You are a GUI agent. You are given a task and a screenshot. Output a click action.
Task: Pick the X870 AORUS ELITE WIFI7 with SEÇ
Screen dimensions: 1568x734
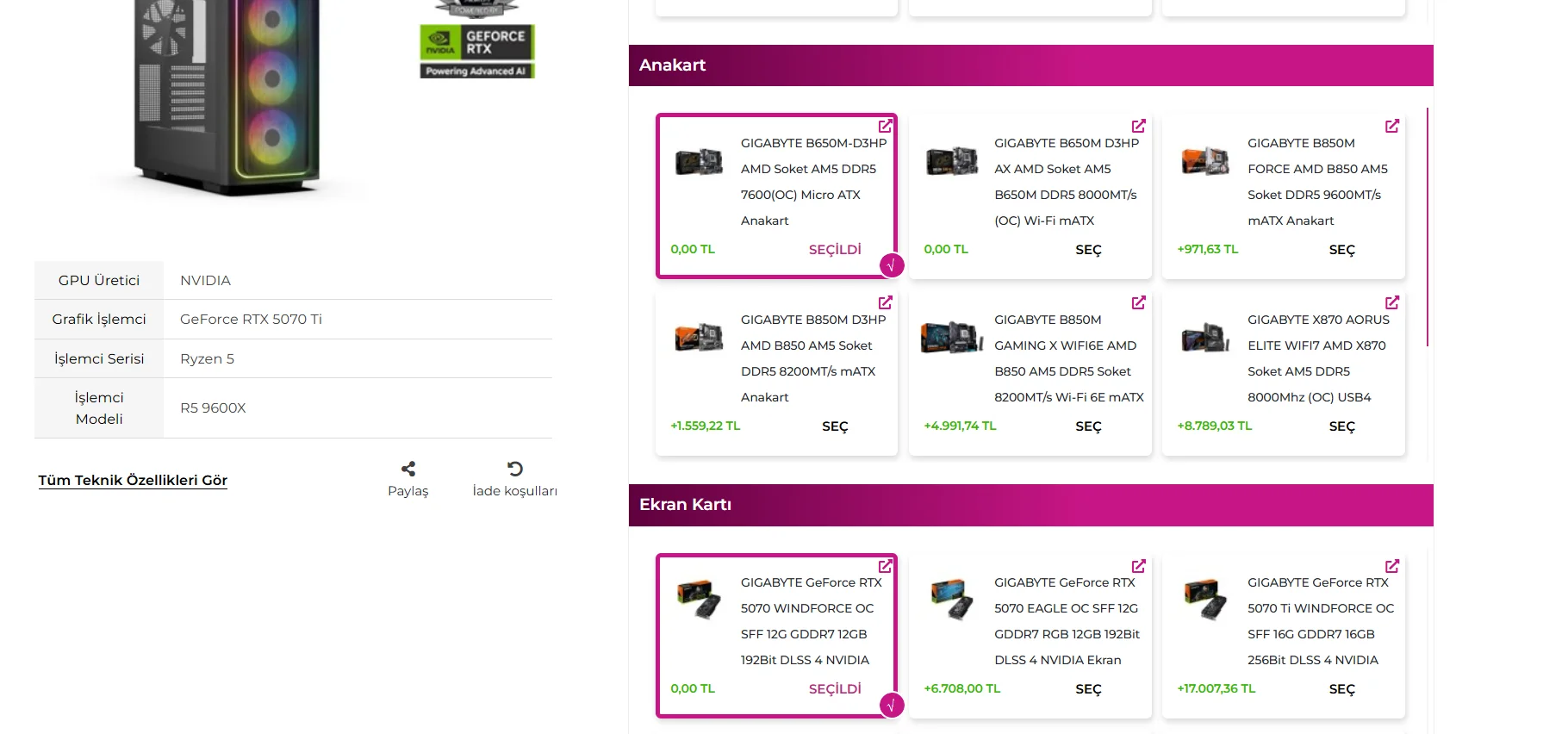pos(1341,426)
